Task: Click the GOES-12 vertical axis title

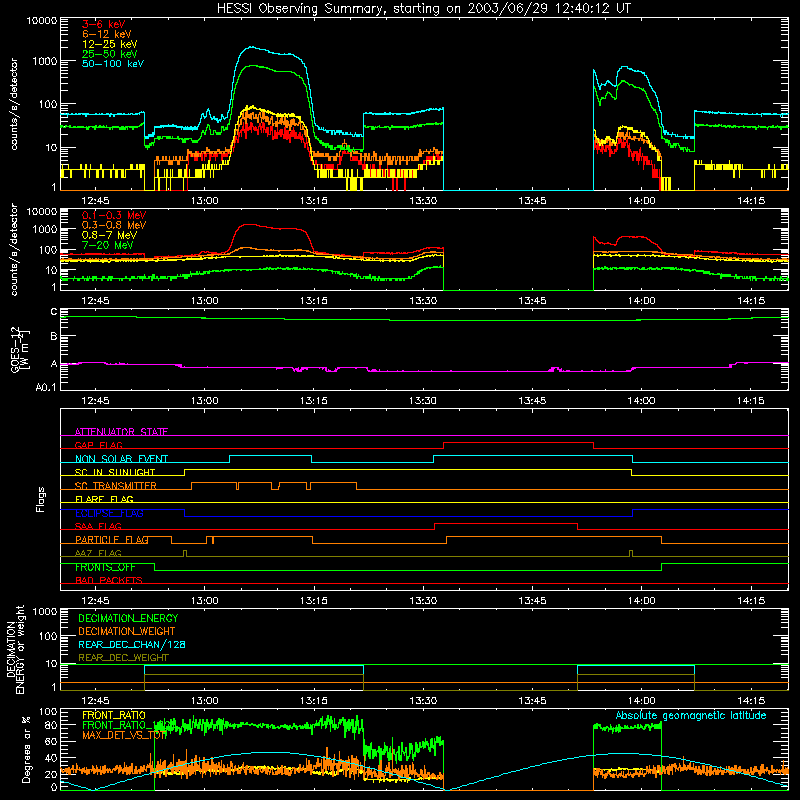Action: 19,350
